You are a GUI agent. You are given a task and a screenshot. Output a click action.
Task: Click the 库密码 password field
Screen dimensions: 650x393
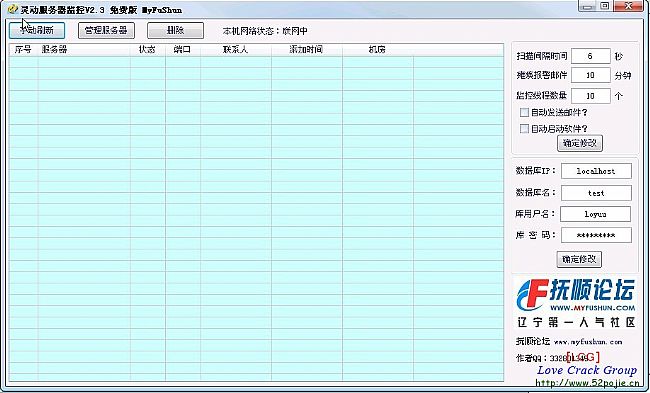[596, 235]
